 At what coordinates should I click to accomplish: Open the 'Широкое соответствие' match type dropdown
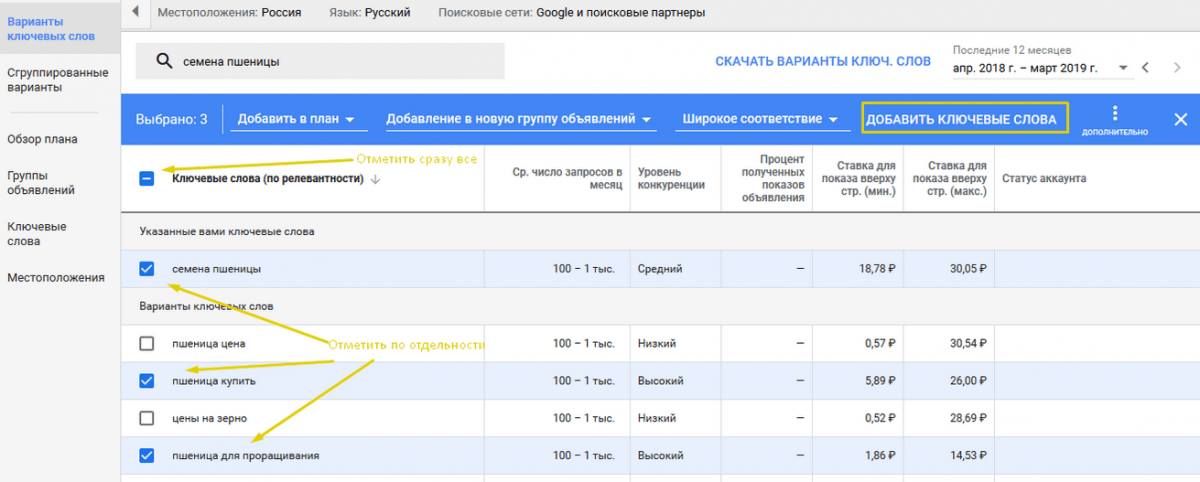[760, 119]
